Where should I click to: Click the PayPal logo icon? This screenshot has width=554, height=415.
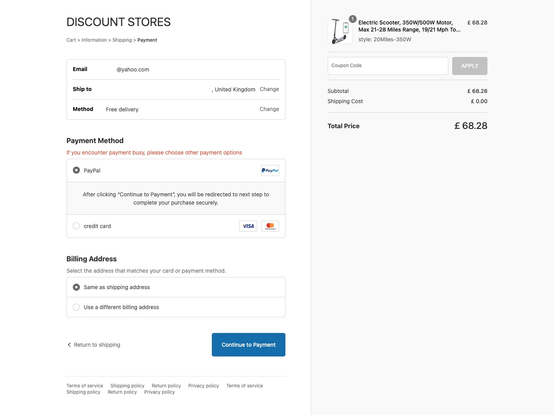click(270, 170)
